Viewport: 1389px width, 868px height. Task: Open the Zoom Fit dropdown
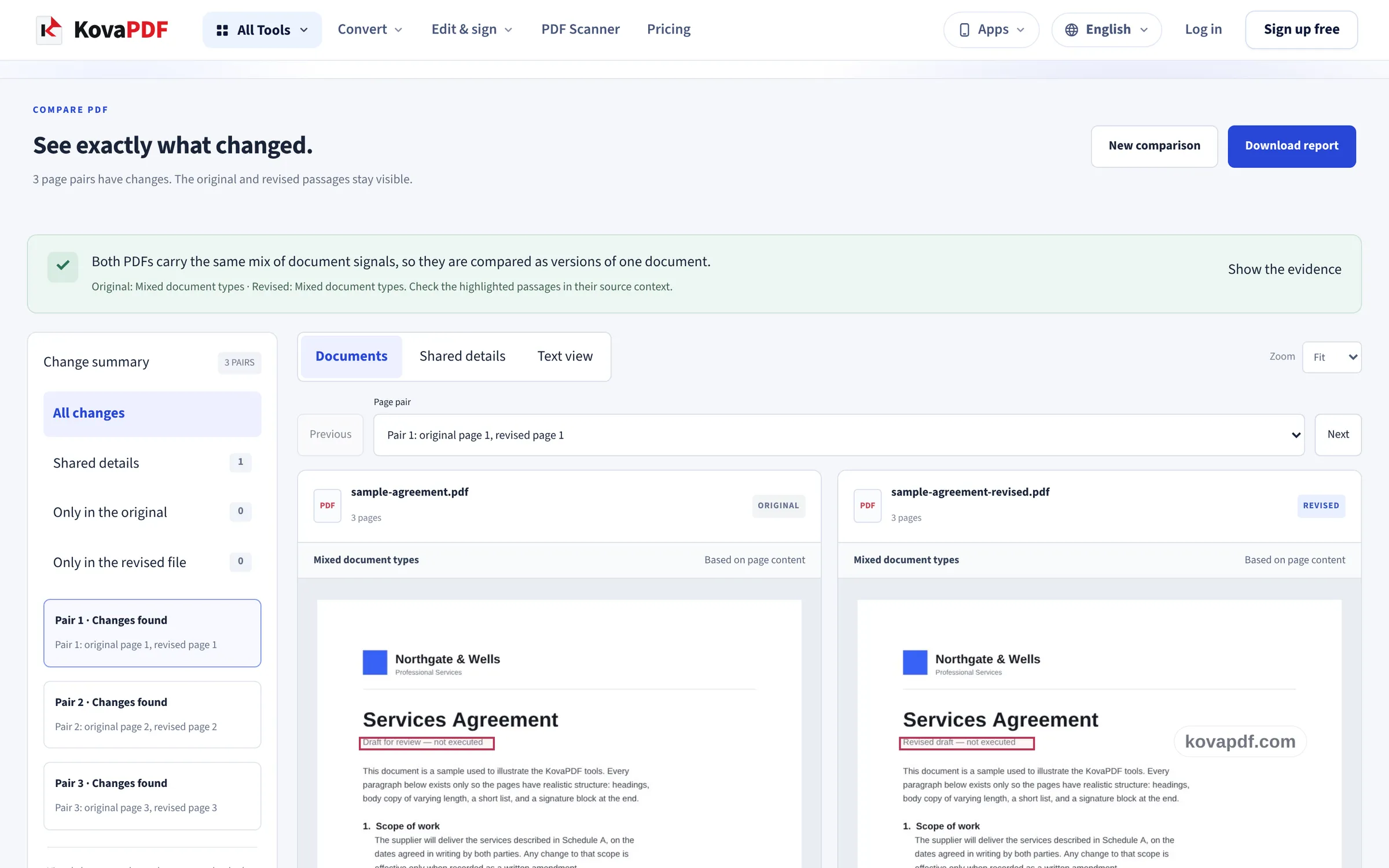pos(1332,358)
